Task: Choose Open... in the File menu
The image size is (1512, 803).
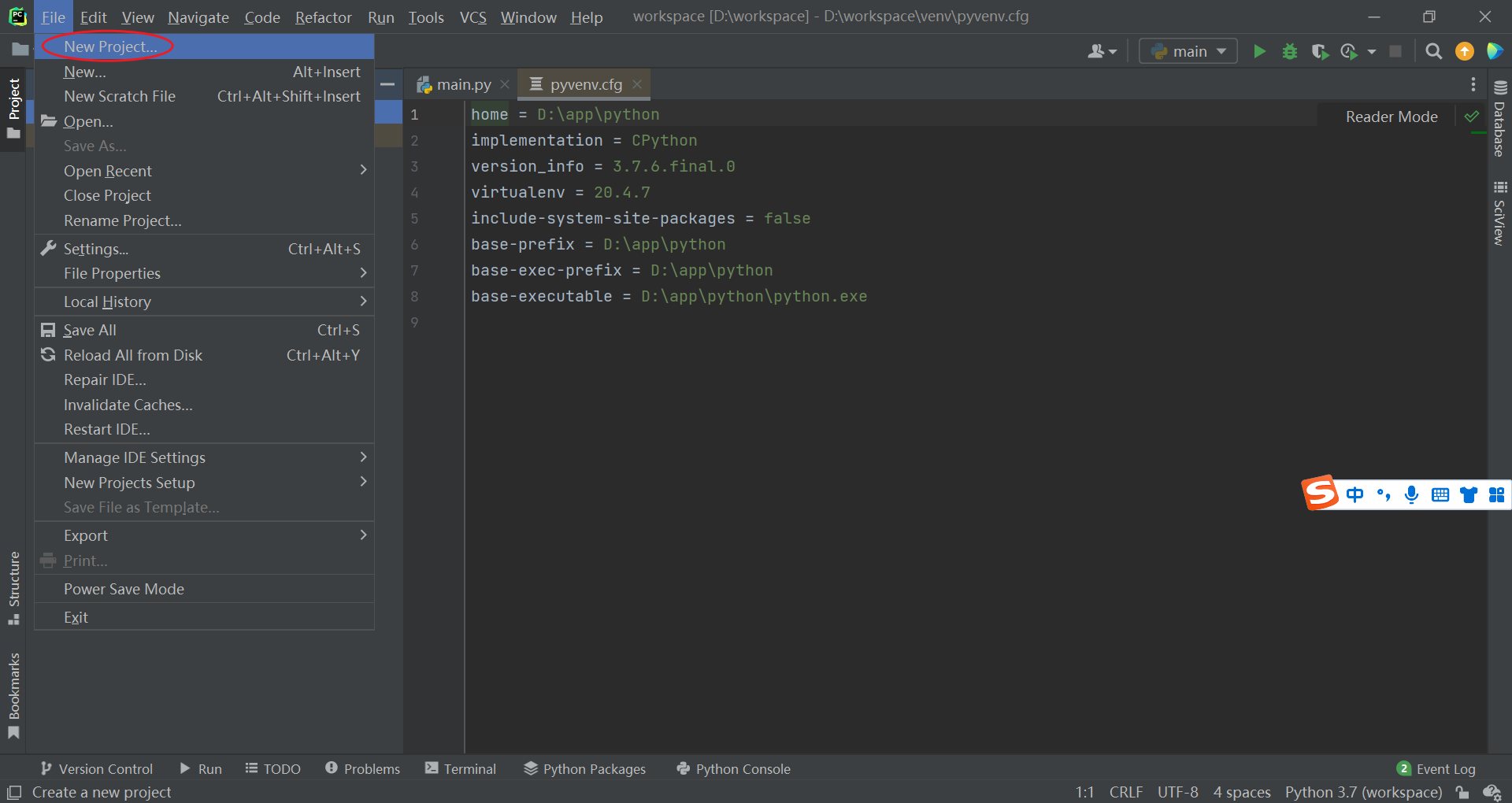Action: pos(204,121)
